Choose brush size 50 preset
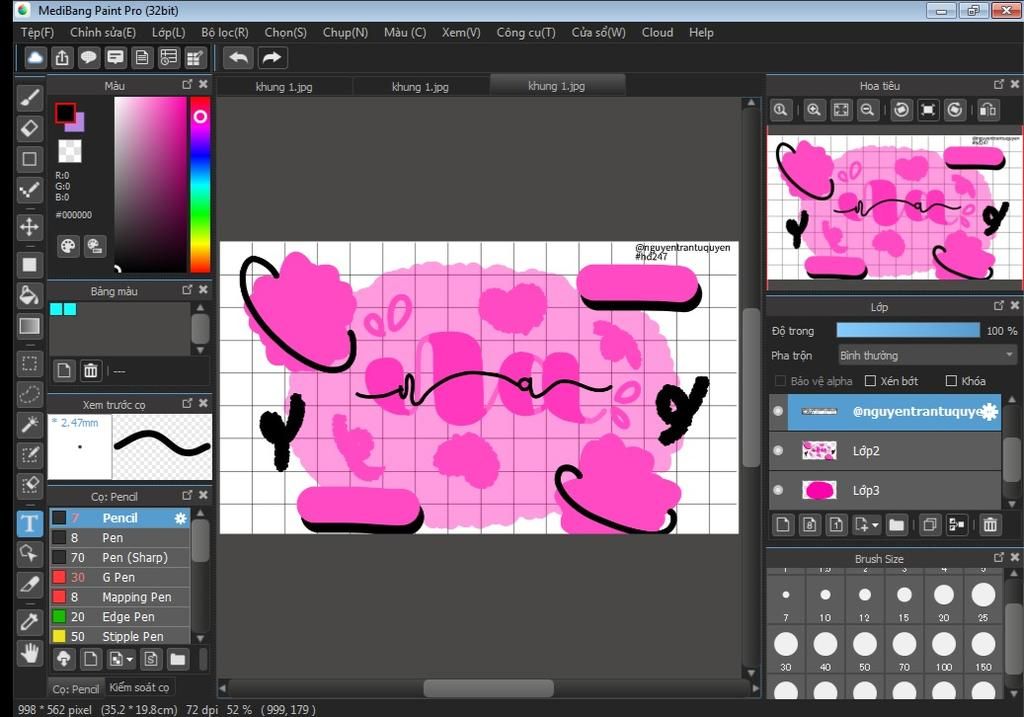1024x717 pixels. (x=865, y=651)
